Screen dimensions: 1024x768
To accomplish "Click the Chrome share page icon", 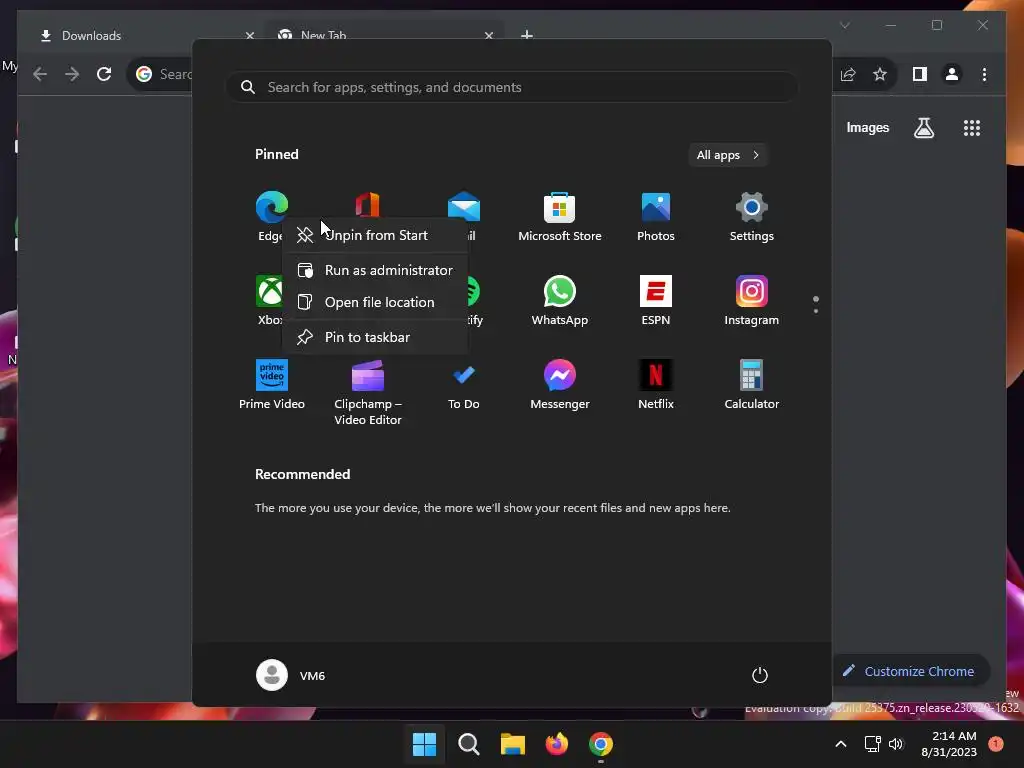I will (848, 74).
